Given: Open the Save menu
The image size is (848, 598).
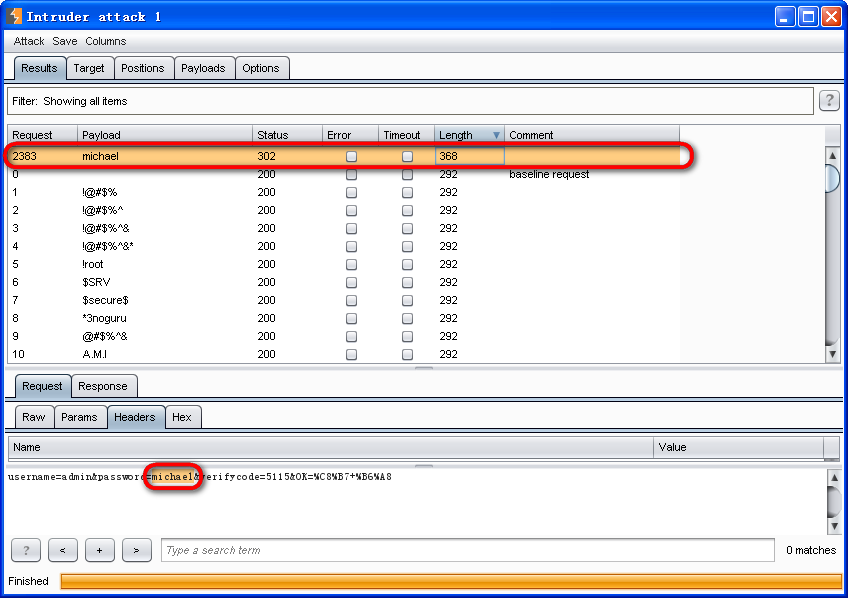Looking at the screenshot, I should click(64, 41).
